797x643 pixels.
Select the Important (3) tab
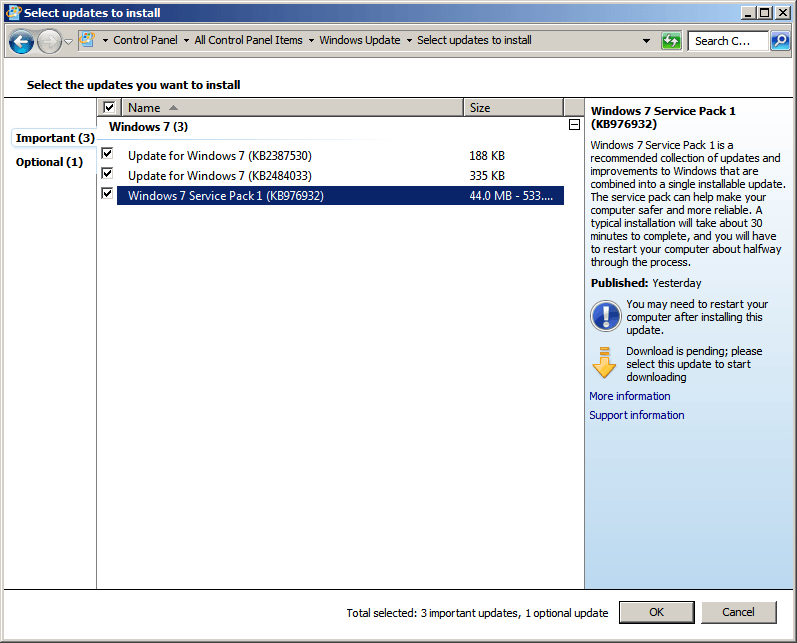pos(55,138)
